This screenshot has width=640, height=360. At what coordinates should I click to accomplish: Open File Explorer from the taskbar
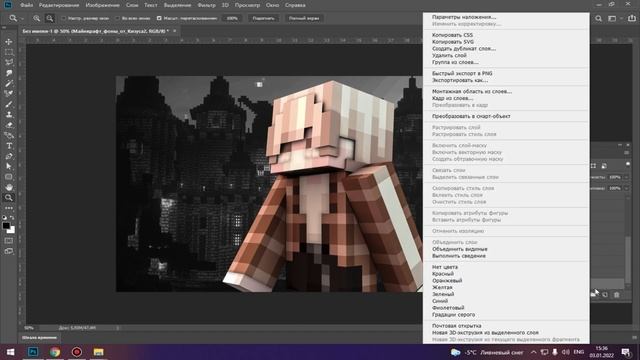98,352
